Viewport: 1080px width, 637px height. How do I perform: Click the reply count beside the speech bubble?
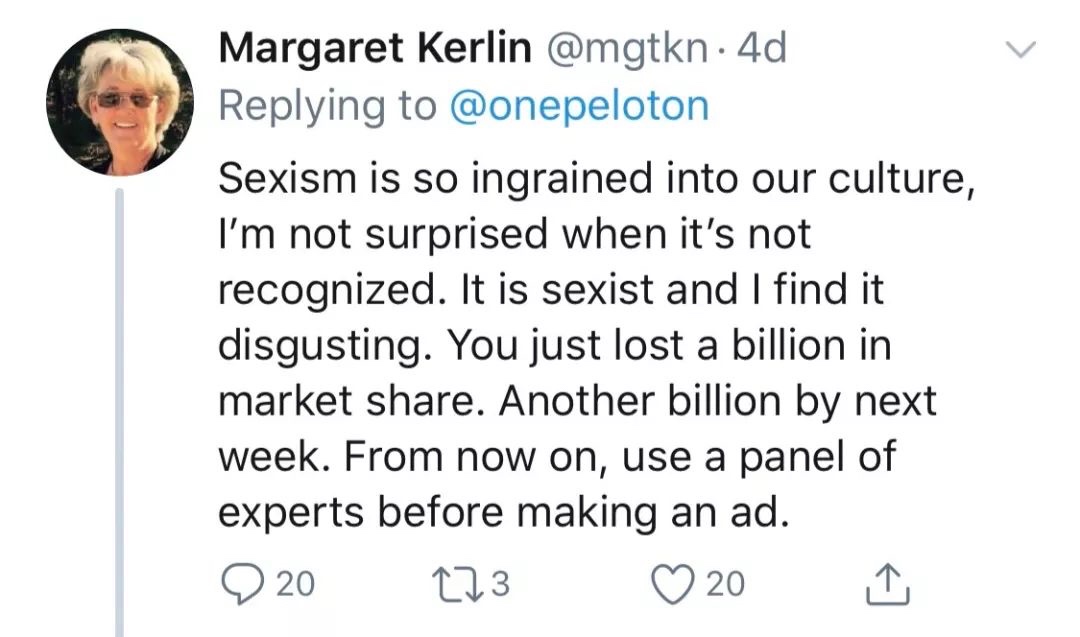295,584
